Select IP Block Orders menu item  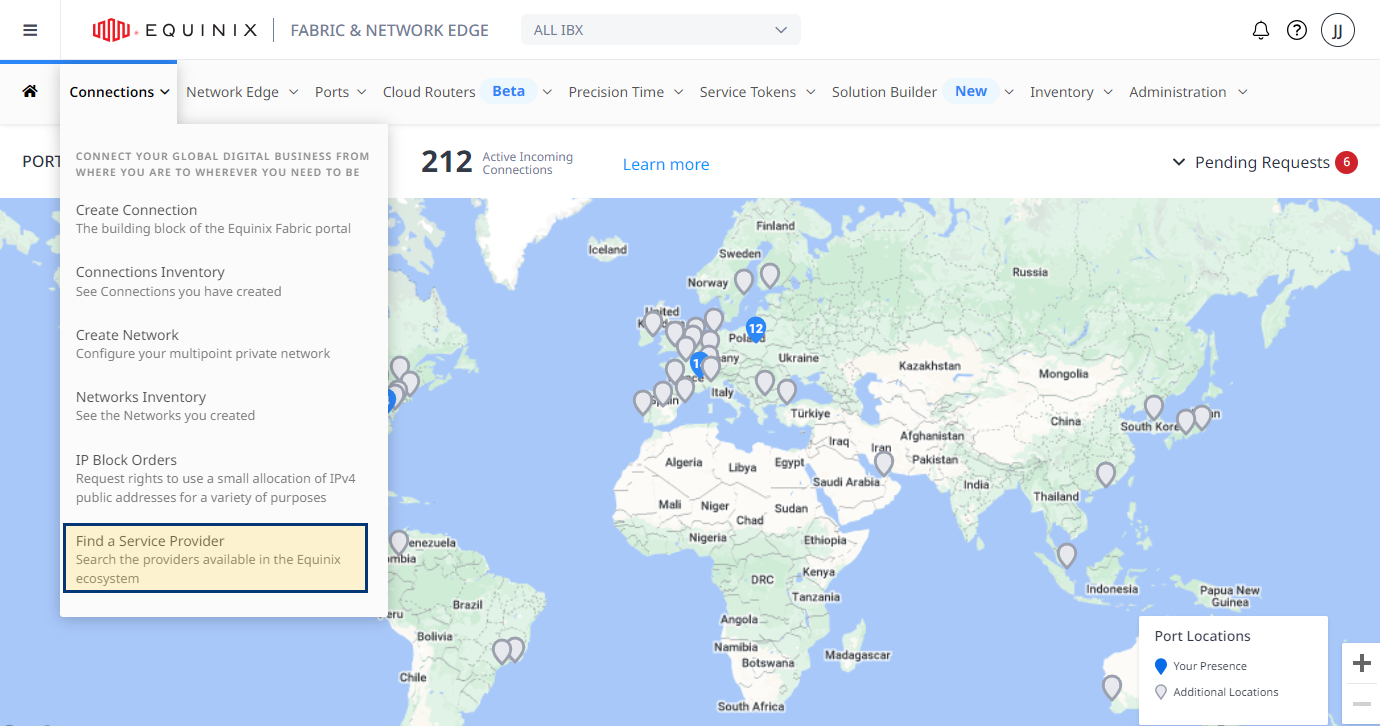click(214, 478)
